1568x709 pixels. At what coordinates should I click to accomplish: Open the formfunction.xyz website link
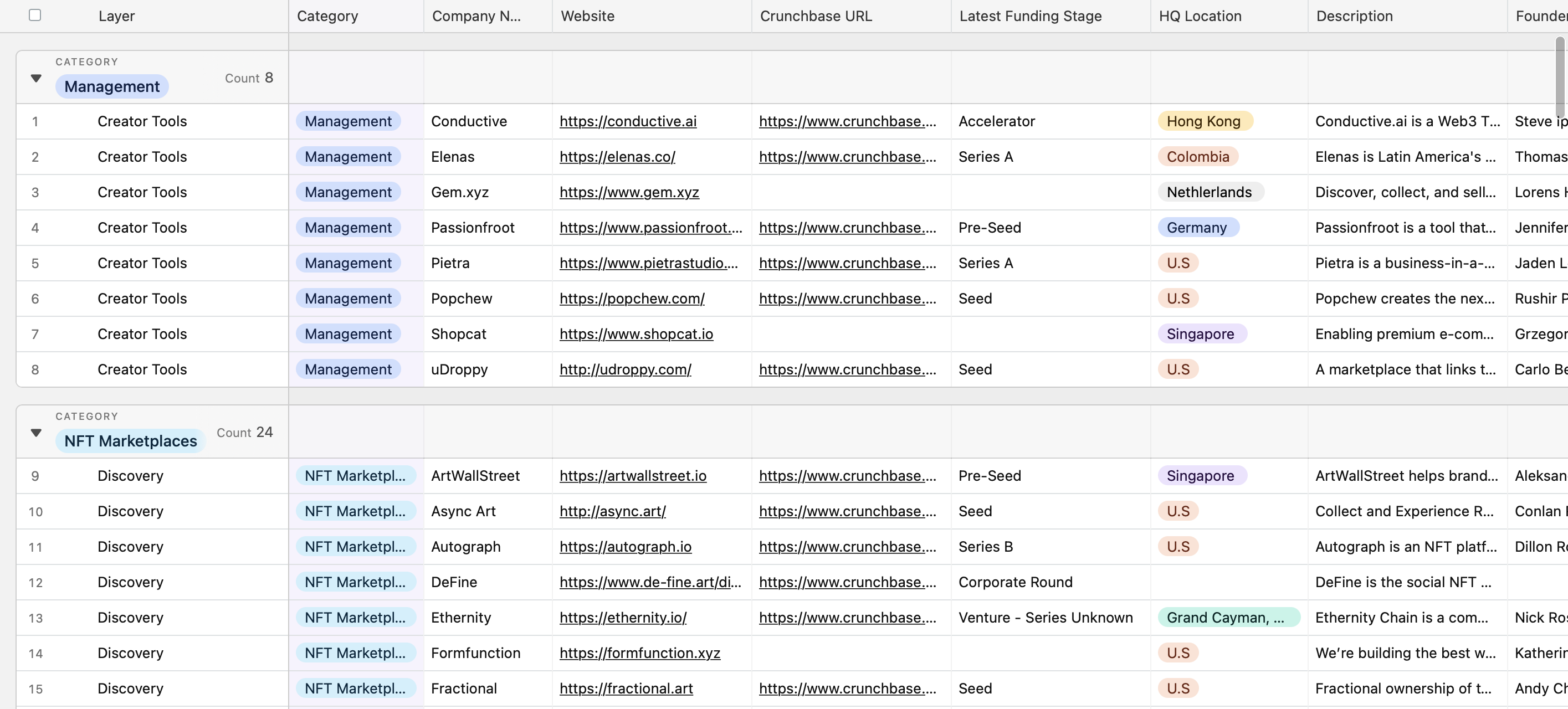(x=639, y=653)
